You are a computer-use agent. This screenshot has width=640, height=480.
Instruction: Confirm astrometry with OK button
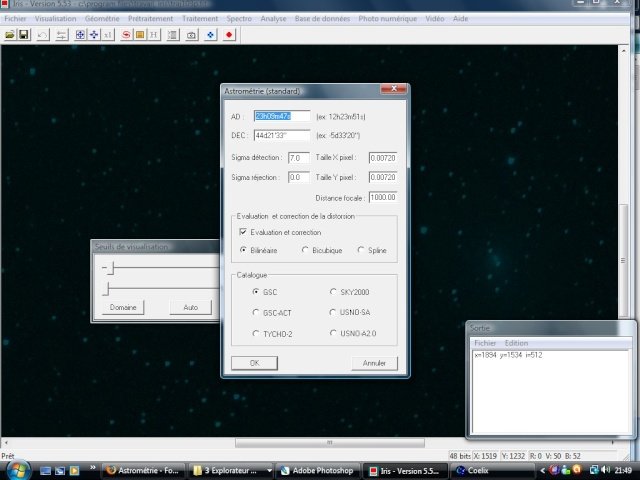pyautogui.click(x=255, y=363)
